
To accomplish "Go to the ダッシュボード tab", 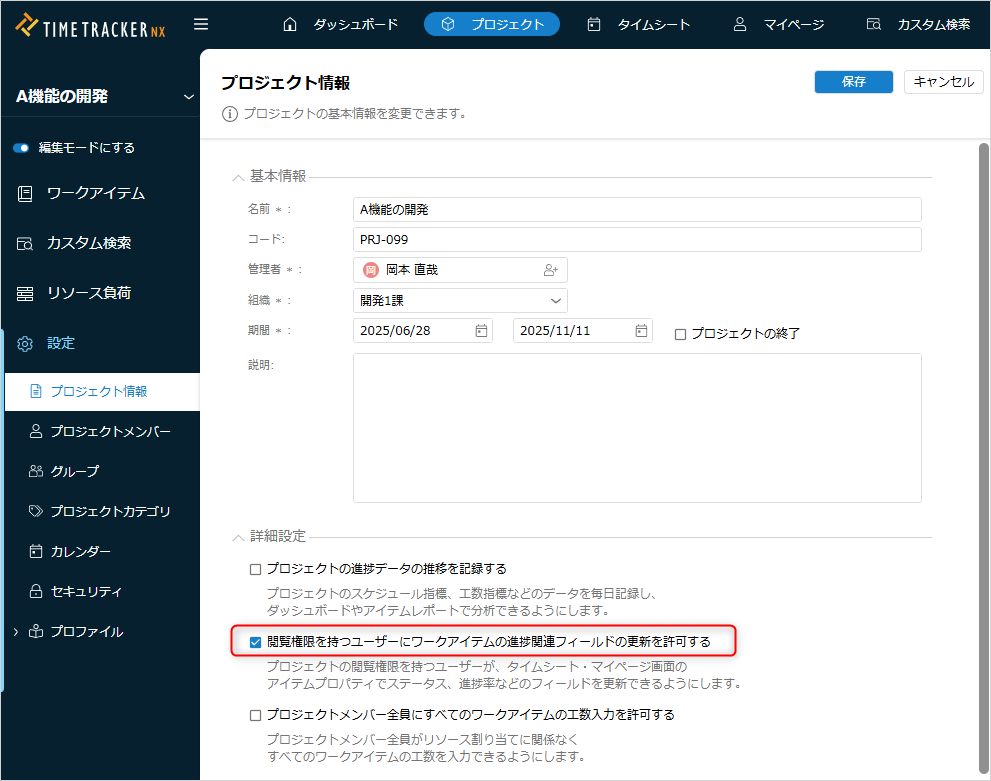I will [341, 24].
